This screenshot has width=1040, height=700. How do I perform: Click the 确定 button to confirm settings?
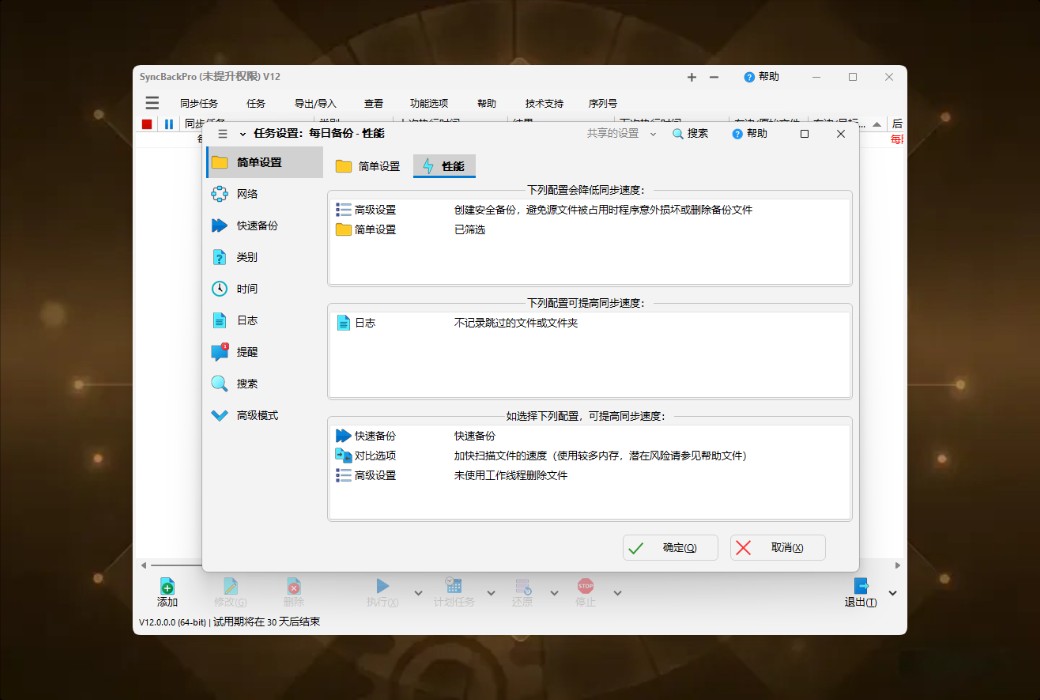coord(670,547)
